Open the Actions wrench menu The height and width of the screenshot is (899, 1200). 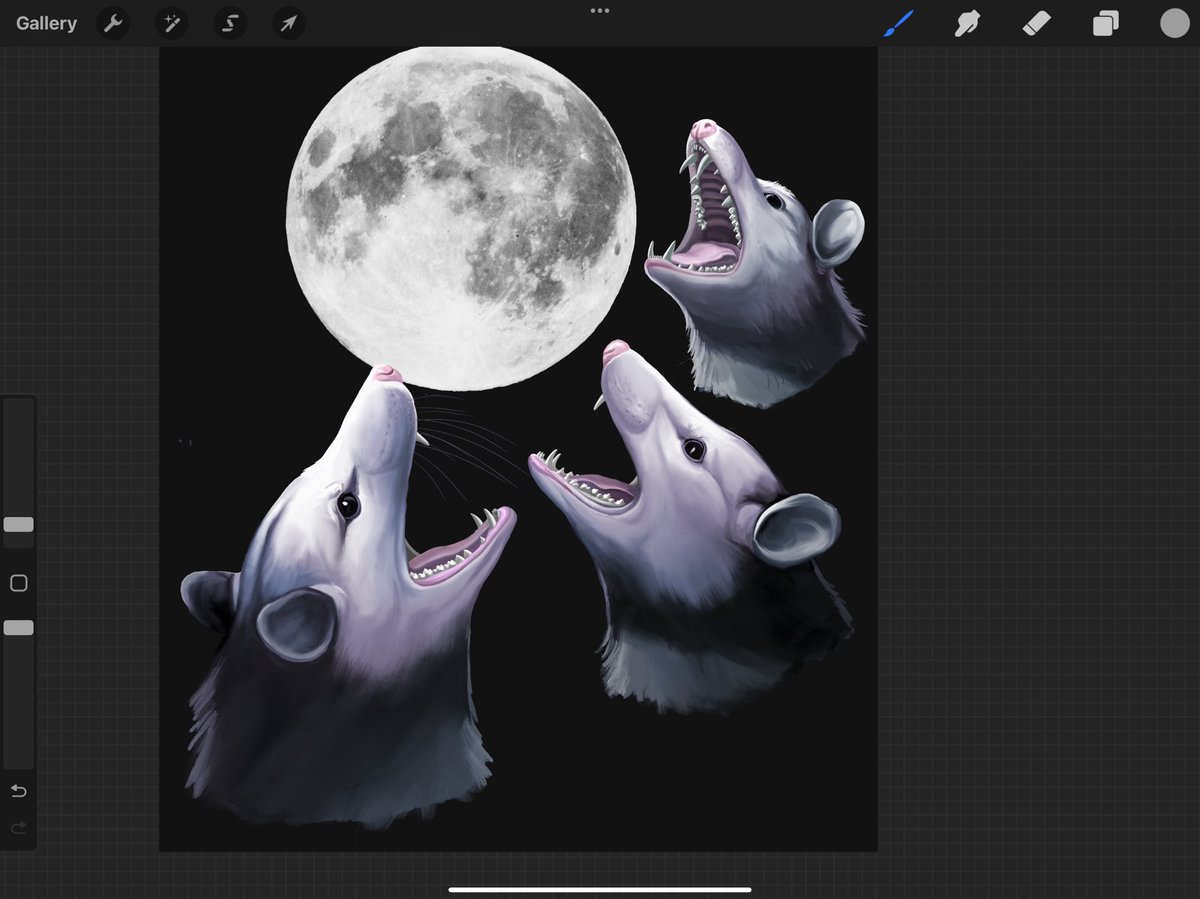(113, 23)
